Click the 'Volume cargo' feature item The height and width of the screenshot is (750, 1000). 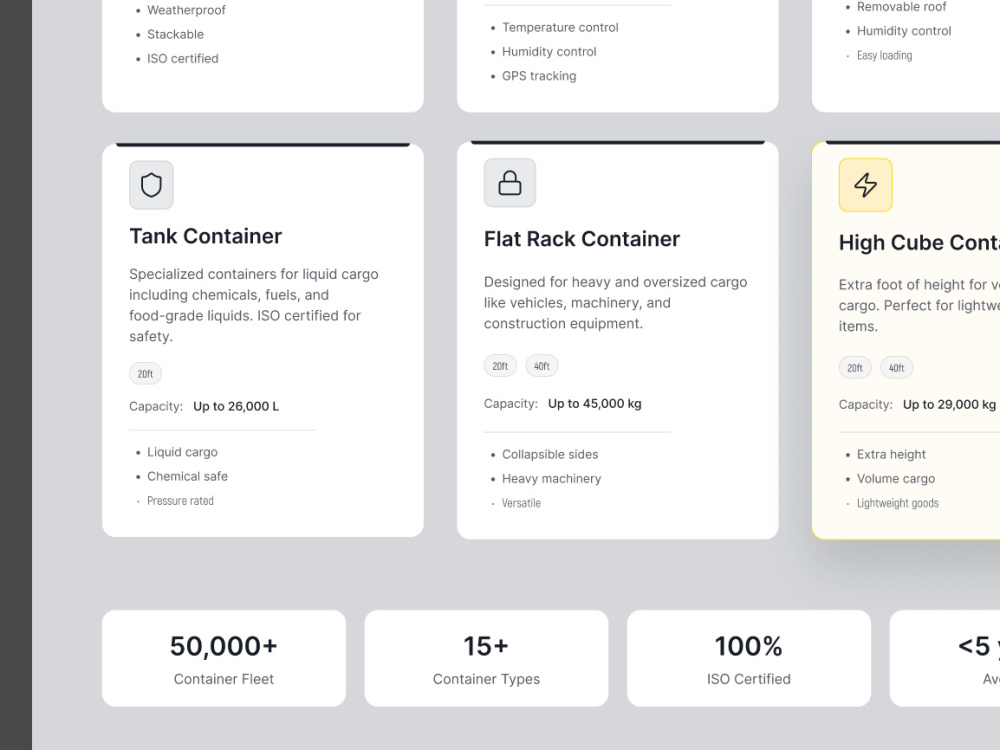click(895, 479)
